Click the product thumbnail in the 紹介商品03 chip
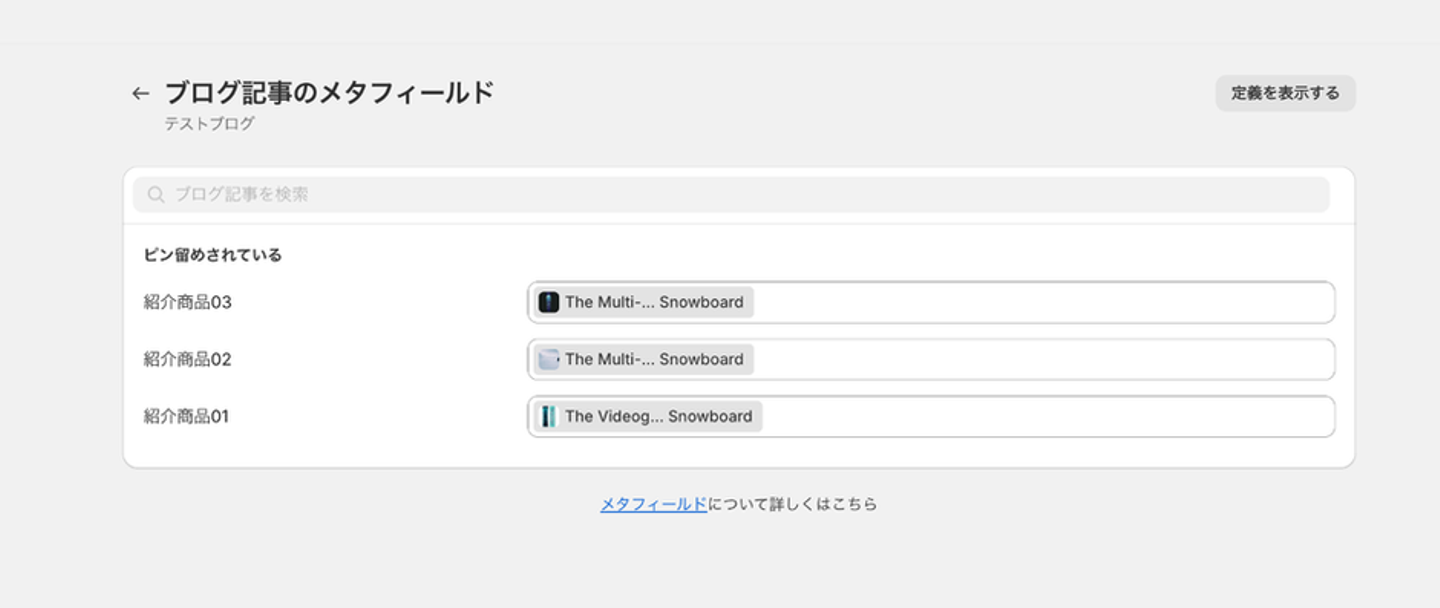Screen dimensions: 1440x608 549,302
